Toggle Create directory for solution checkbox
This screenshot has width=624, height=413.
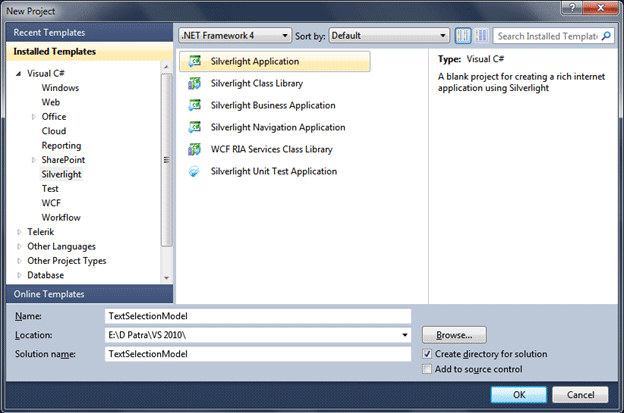click(427, 354)
